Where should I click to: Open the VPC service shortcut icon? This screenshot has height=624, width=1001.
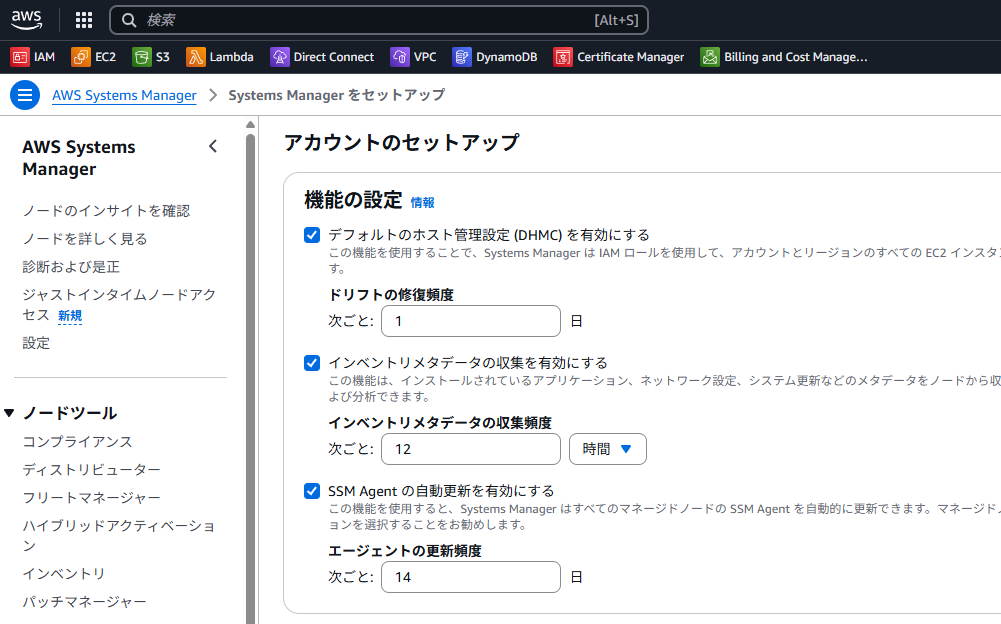pyautogui.click(x=400, y=57)
